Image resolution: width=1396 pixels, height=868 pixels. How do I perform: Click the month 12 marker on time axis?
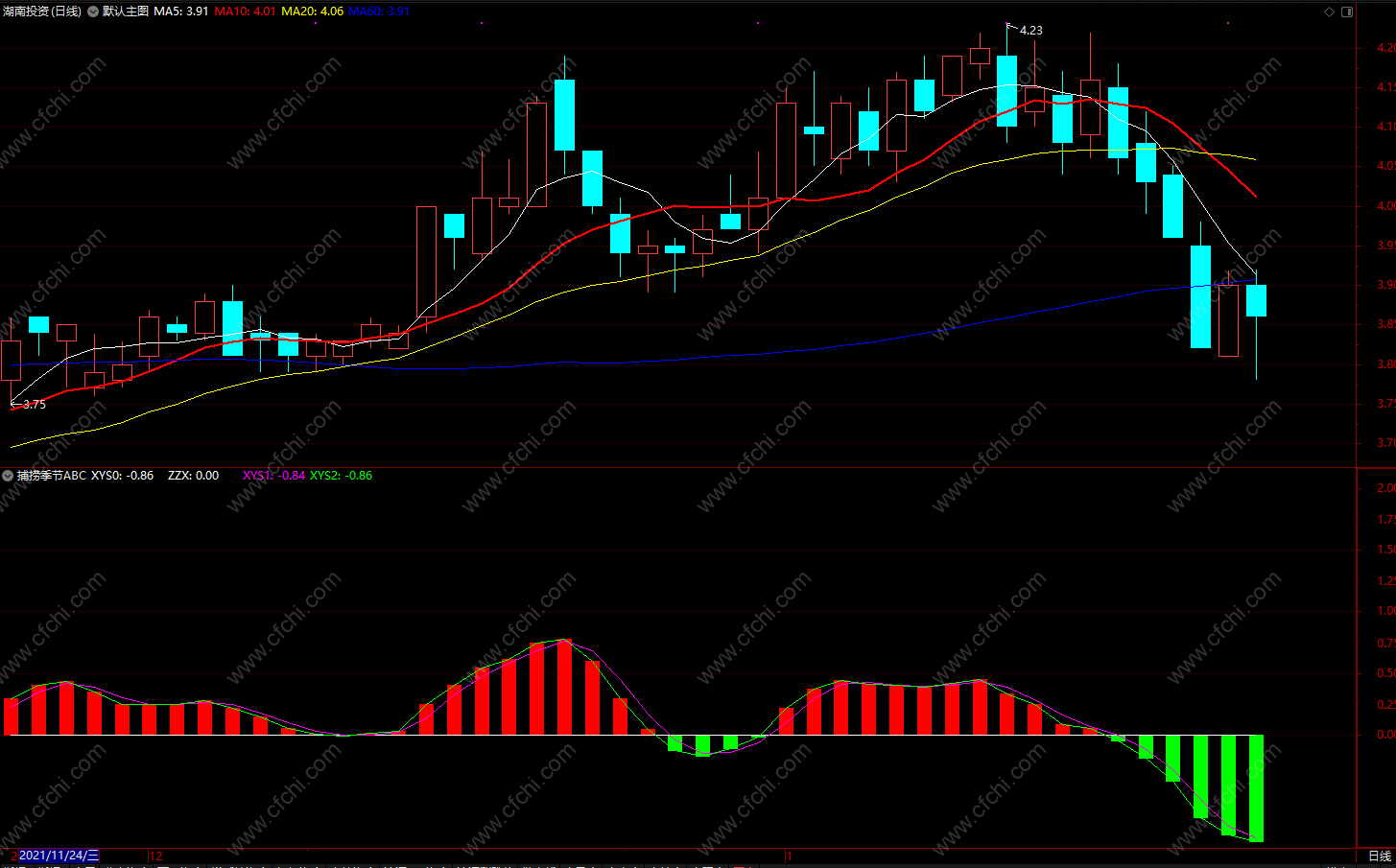coord(156,856)
